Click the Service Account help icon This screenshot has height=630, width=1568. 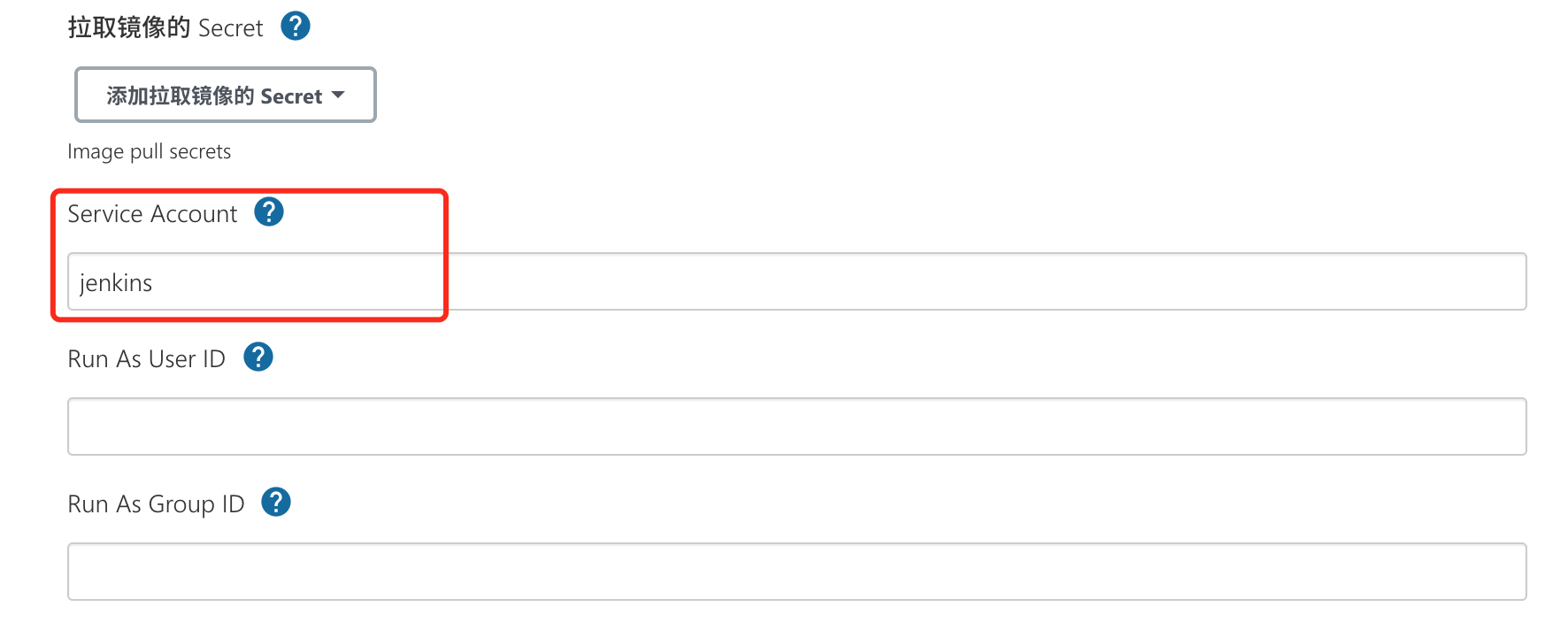(x=269, y=212)
